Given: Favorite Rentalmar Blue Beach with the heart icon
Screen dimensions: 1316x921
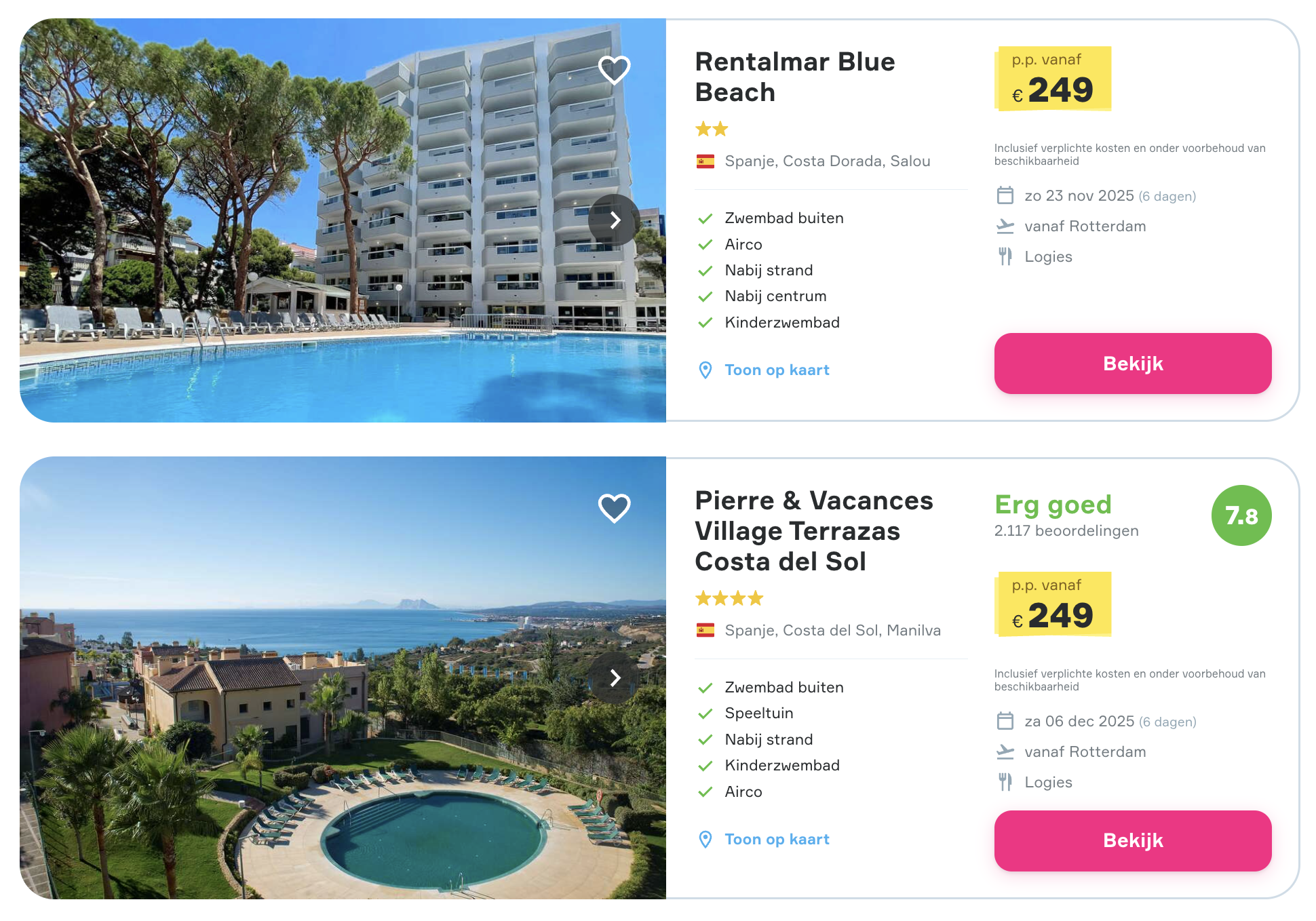Looking at the screenshot, I should click(x=615, y=69).
